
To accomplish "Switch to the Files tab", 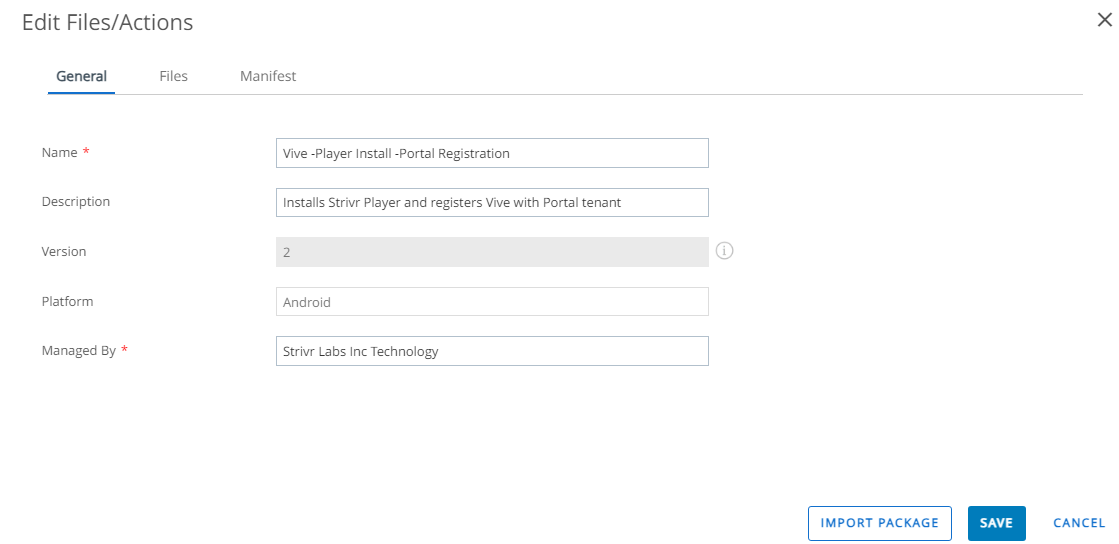I will (x=173, y=76).
